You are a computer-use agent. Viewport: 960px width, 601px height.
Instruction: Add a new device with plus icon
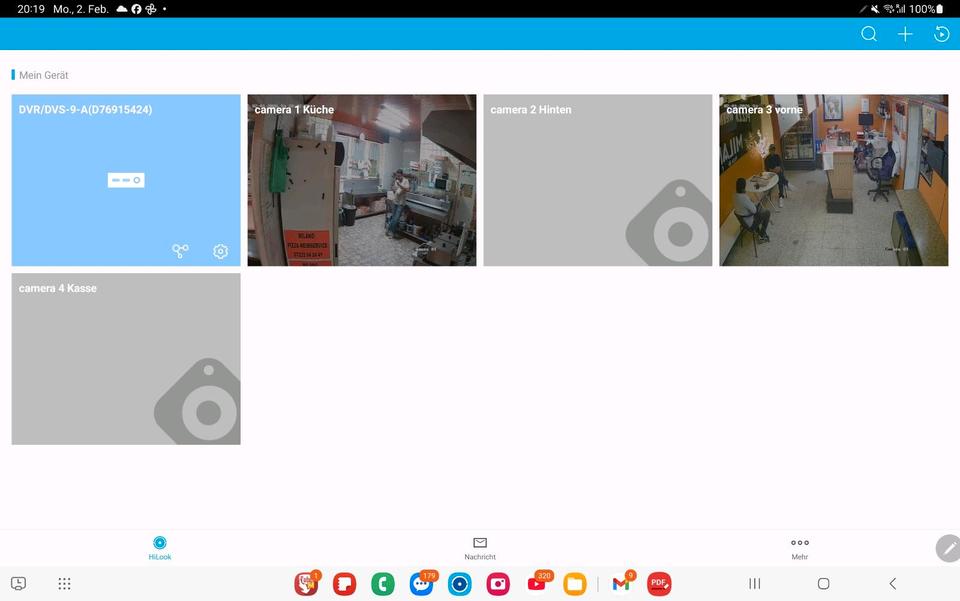pos(905,34)
